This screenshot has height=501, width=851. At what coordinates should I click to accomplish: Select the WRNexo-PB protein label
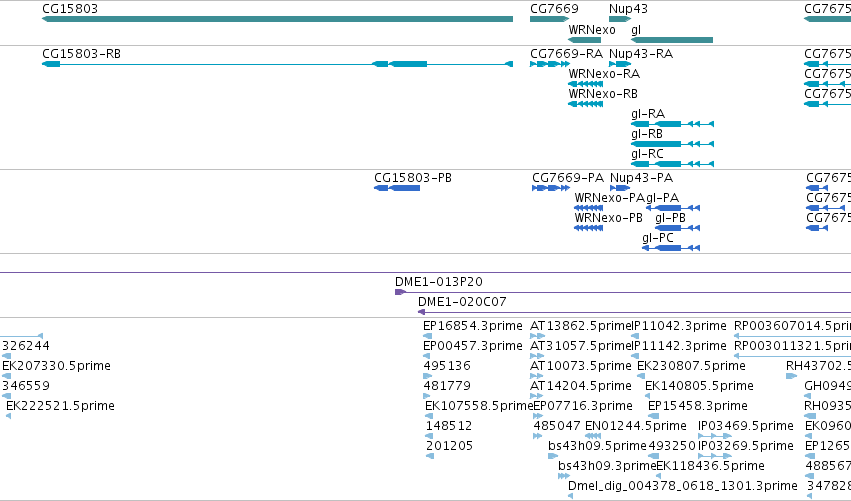click(x=608, y=218)
